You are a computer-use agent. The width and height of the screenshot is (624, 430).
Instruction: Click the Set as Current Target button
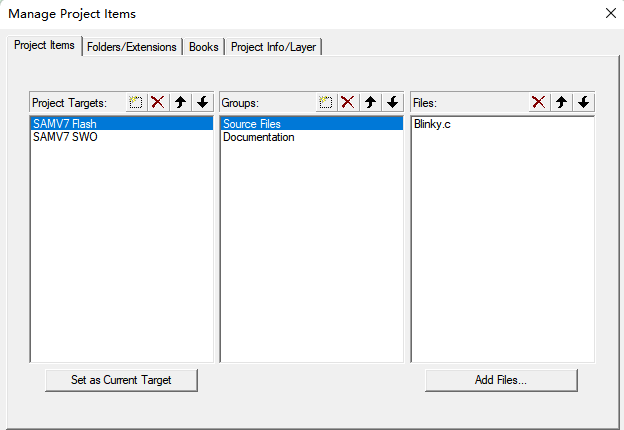click(121, 380)
